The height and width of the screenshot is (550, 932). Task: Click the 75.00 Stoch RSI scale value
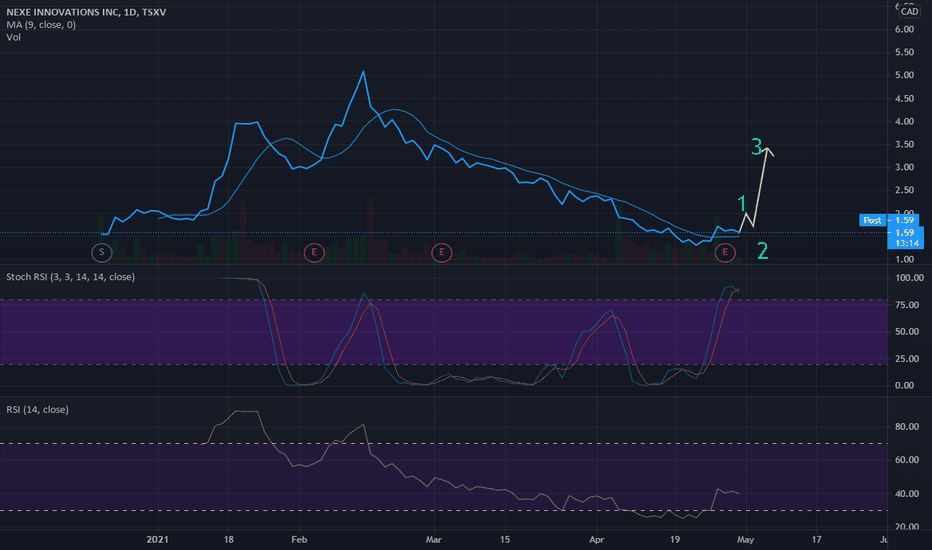click(907, 305)
